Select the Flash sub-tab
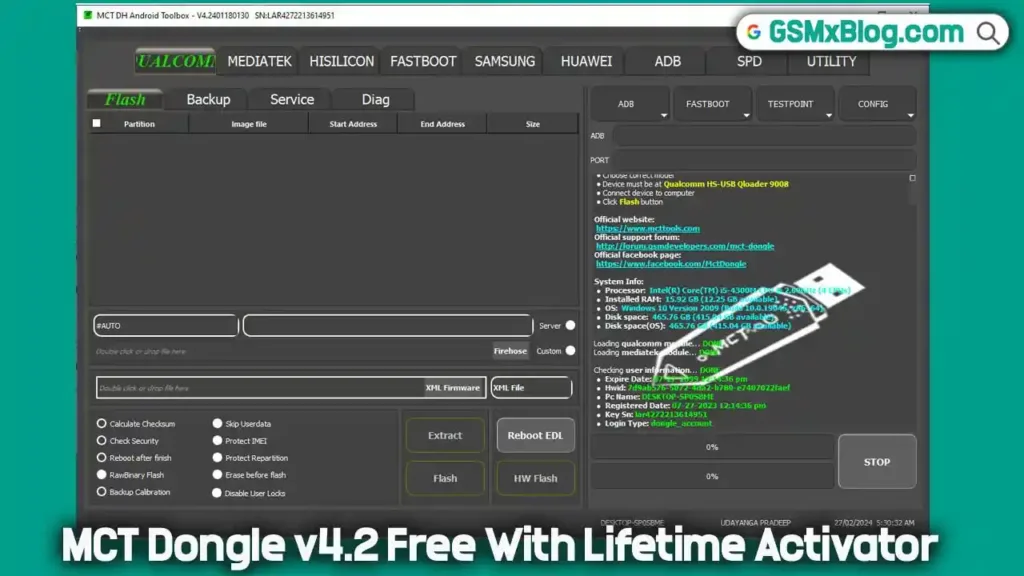 point(125,99)
